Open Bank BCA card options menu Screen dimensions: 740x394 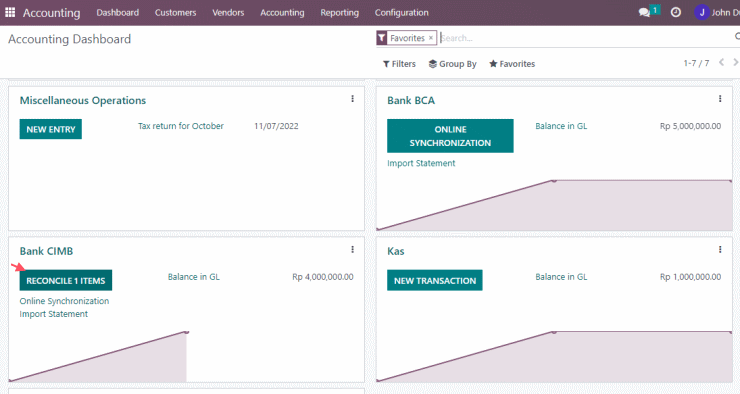tap(720, 99)
